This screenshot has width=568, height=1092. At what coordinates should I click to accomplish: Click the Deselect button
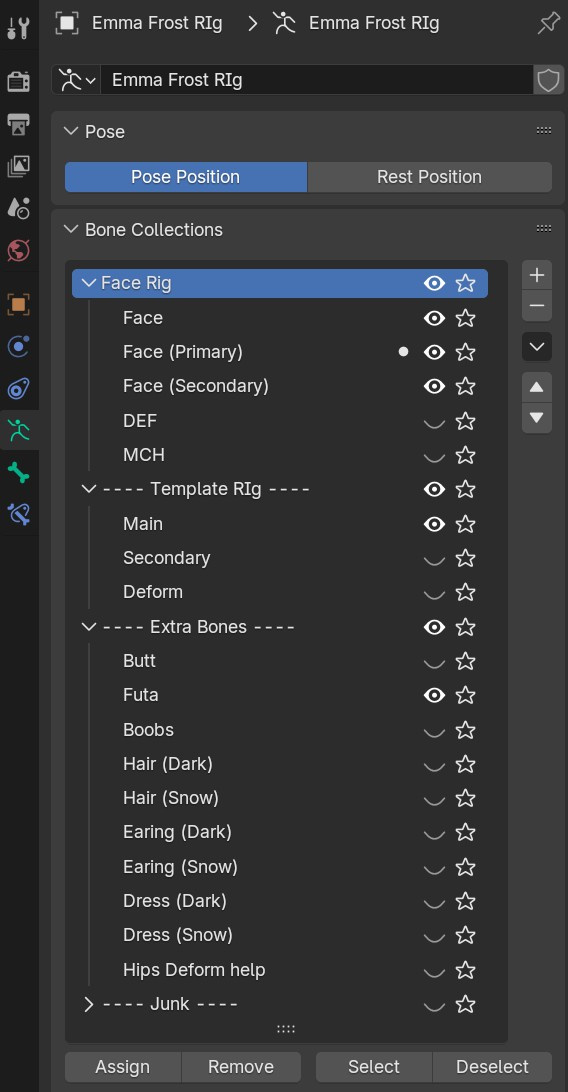tap(492, 1067)
